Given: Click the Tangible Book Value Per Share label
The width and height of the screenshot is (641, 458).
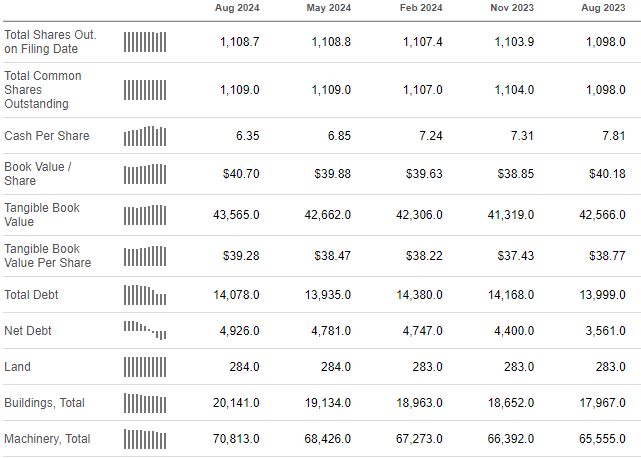Looking at the screenshot, I should click(47, 256).
